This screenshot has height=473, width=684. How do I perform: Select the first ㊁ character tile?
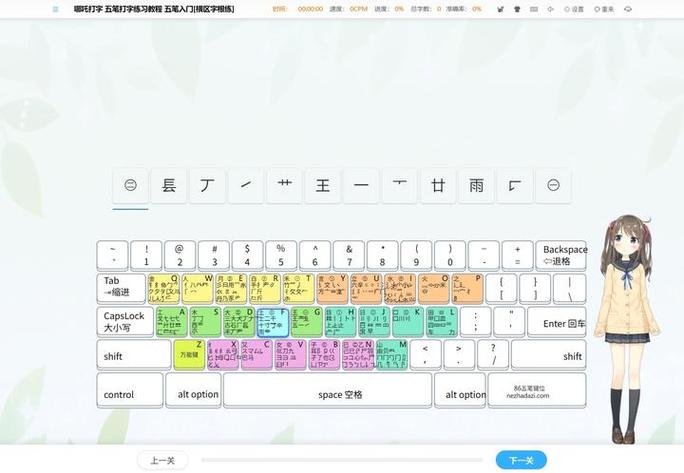130,185
